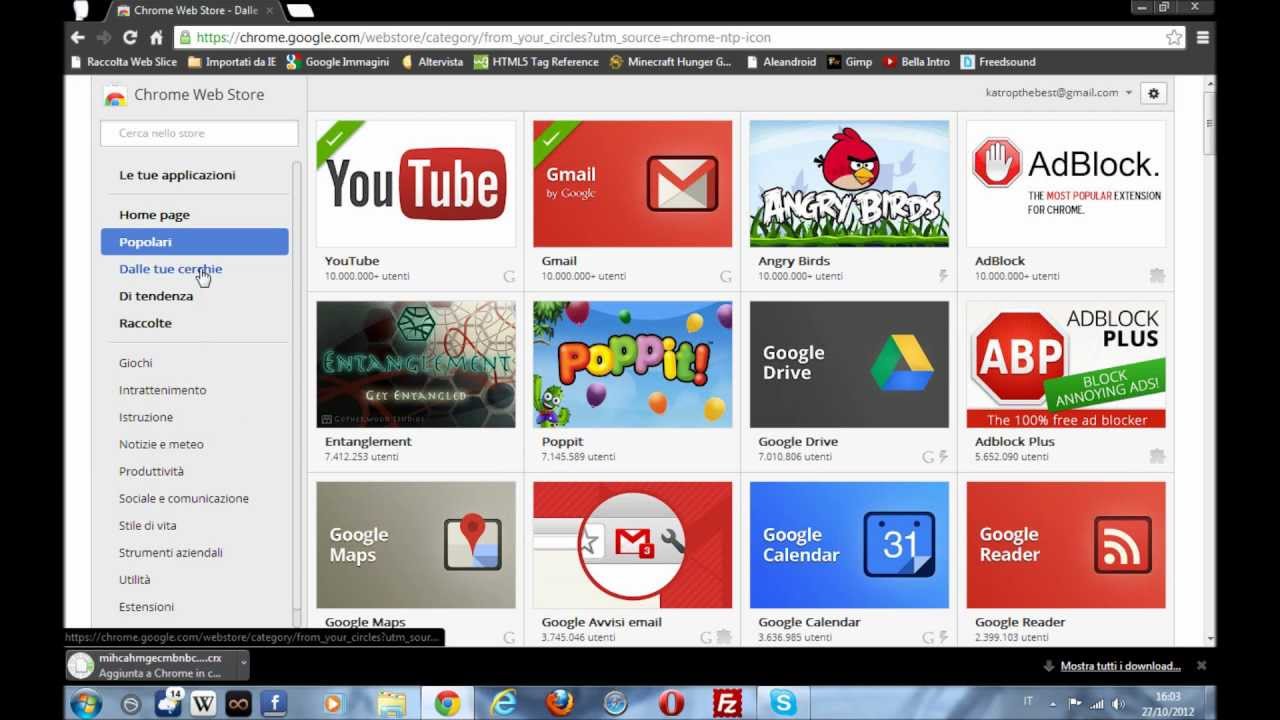Bookmark this page with the star icon
The image size is (1280, 720).
pyautogui.click(x=1174, y=37)
